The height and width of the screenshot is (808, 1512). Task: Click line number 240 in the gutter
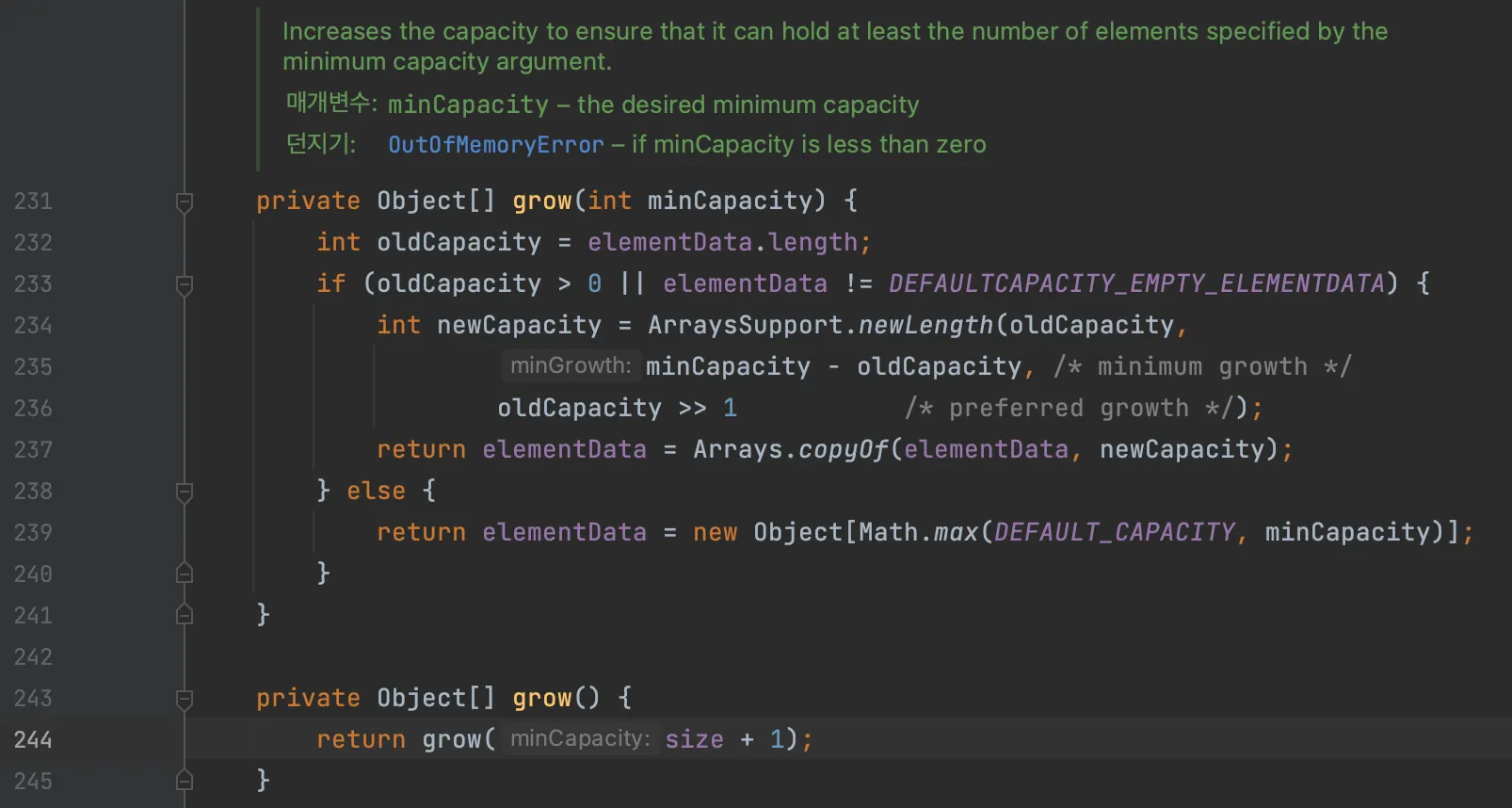[x=33, y=574]
